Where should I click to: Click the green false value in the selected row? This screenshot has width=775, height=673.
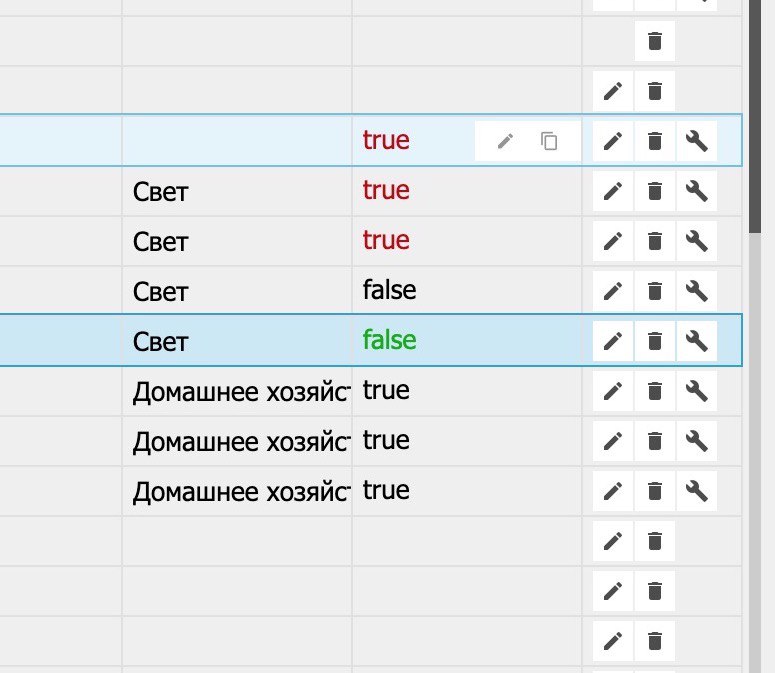coord(389,340)
